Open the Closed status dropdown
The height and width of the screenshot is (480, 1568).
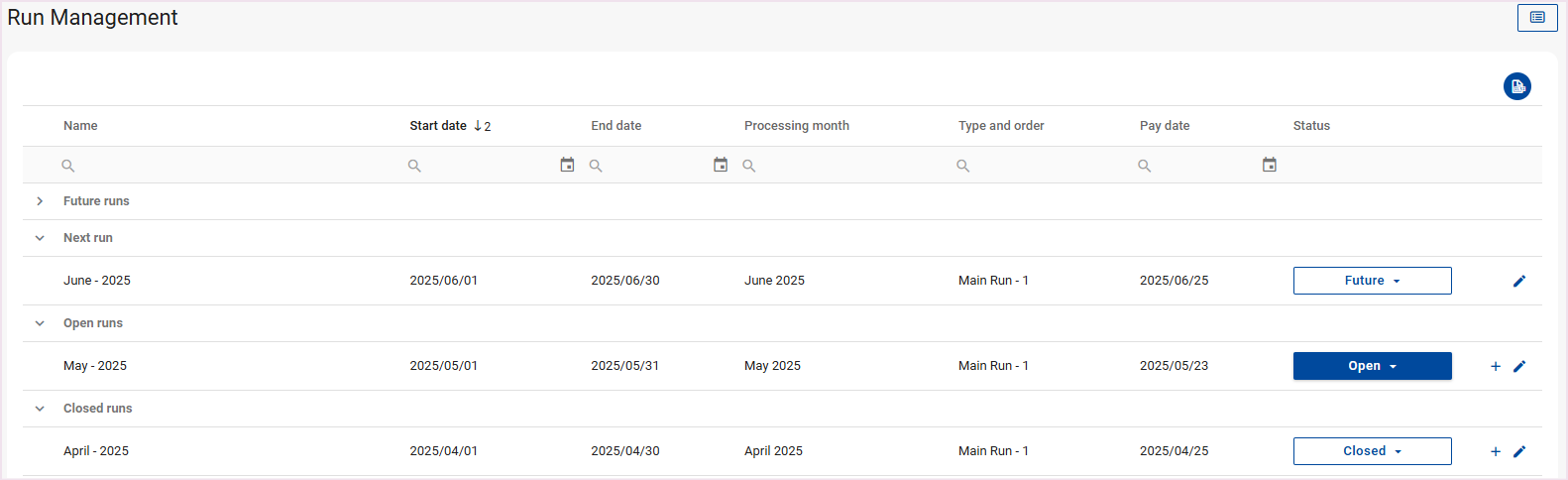pos(1372,451)
